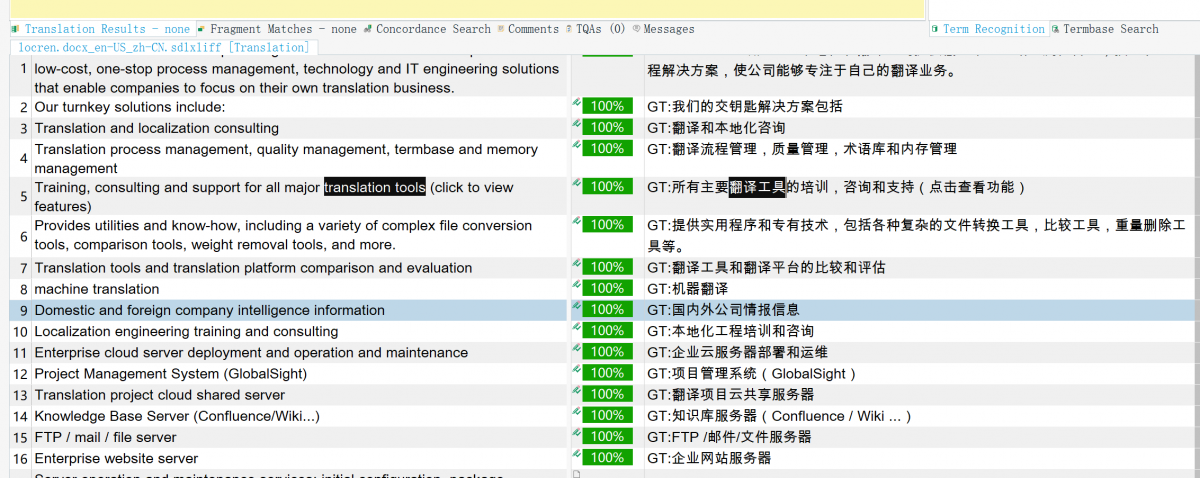The width and height of the screenshot is (1200, 478).
Task: Select segment number 11 row header
Action: point(20,353)
